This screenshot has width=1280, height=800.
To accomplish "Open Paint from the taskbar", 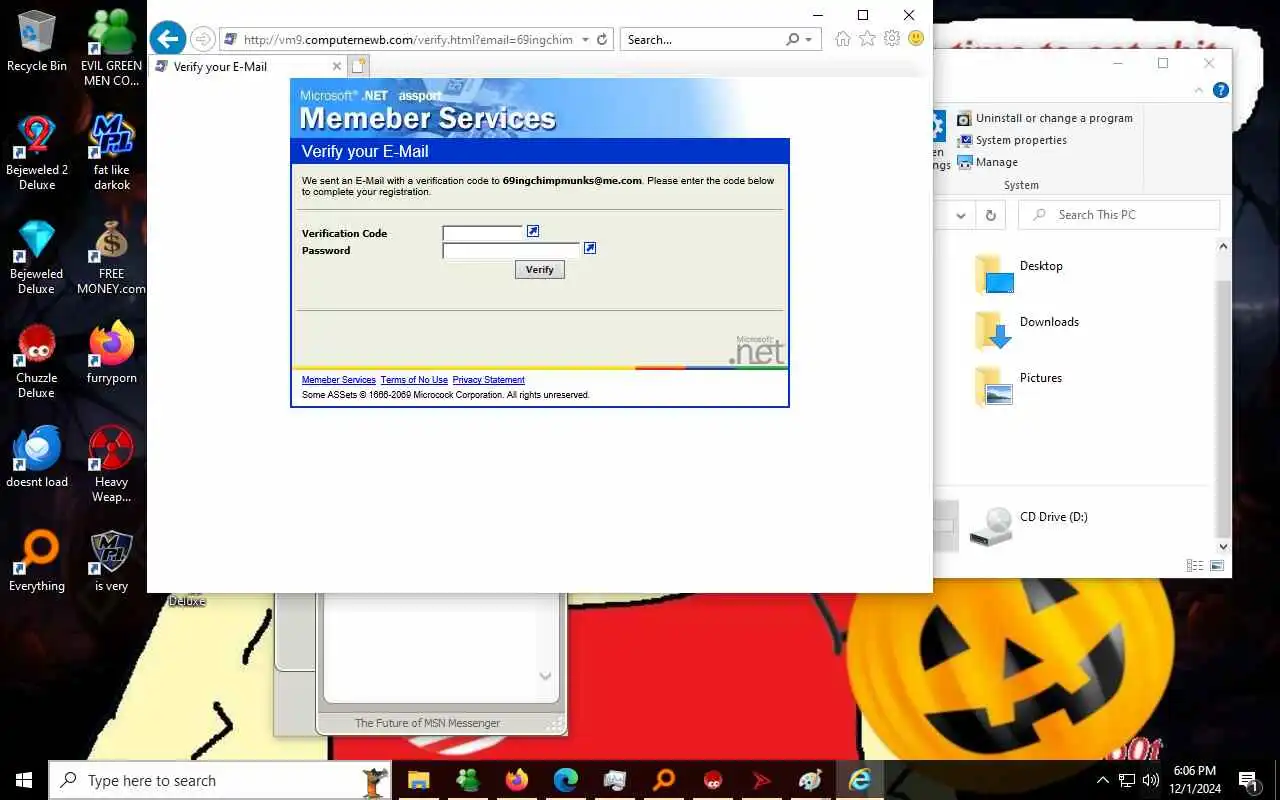I will (x=811, y=780).
